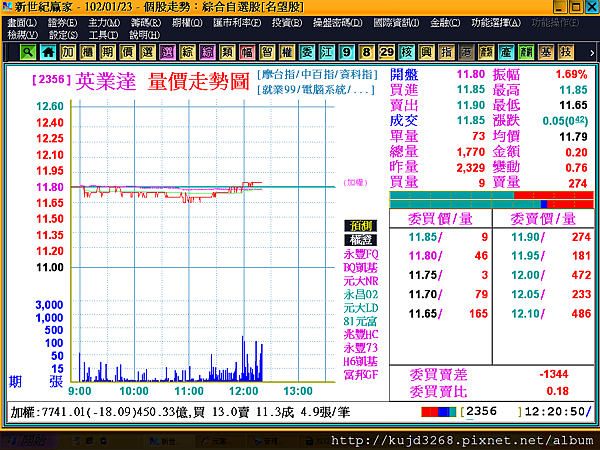
Task: Click the 預測 button beside chart
Action: click(360, 225)
